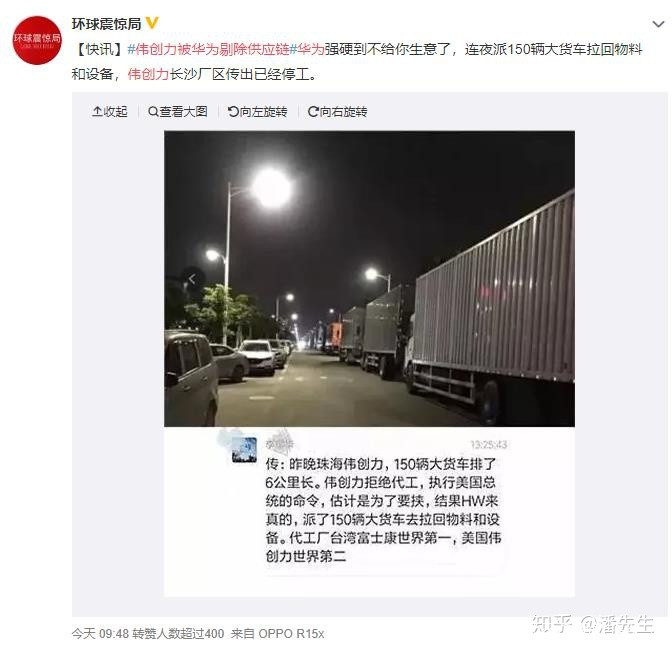The width and height of the screenshot is (672, 653).
Task: Click the chat avatar in the screenshot
Action: (x=244, y=450)
